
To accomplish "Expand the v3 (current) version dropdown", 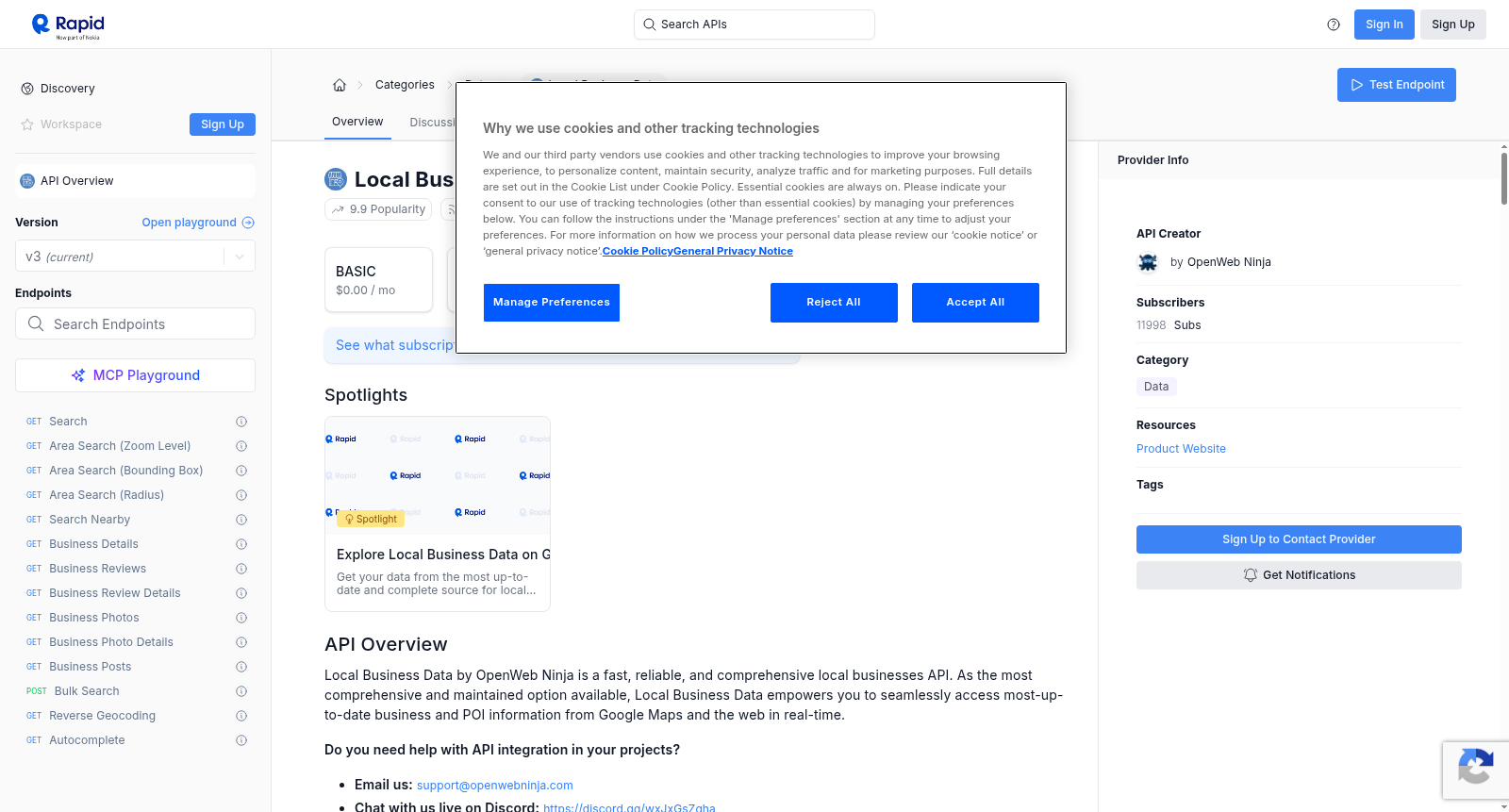I will [135, 257].
